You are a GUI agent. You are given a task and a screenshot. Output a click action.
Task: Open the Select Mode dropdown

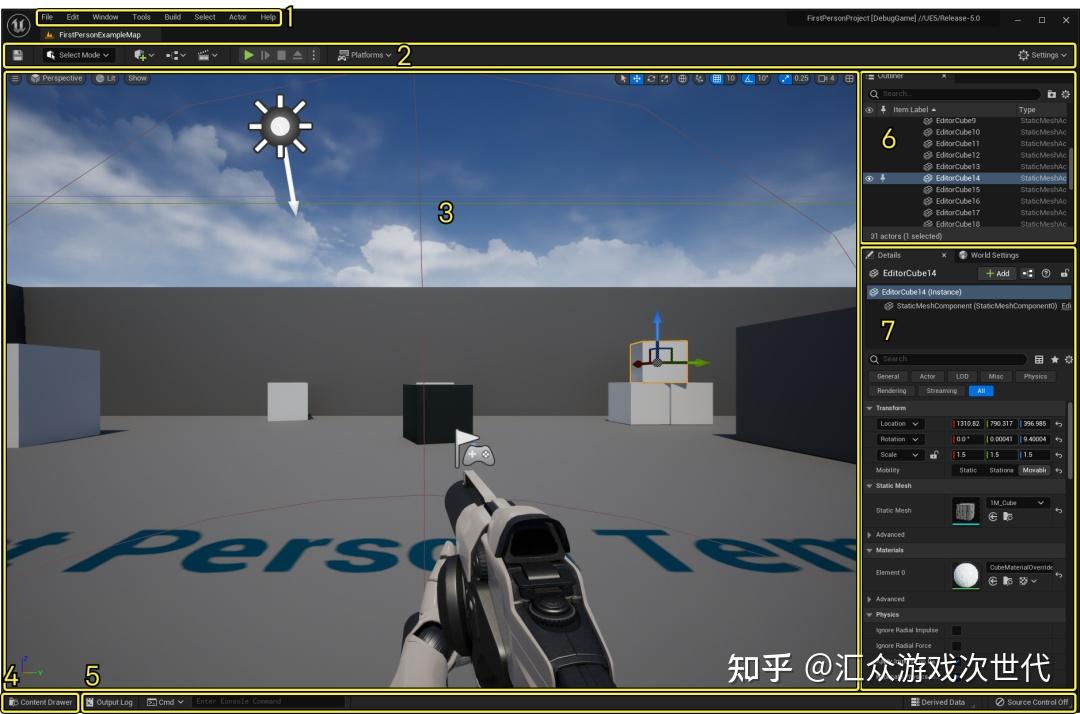click(x=77, y=55)
